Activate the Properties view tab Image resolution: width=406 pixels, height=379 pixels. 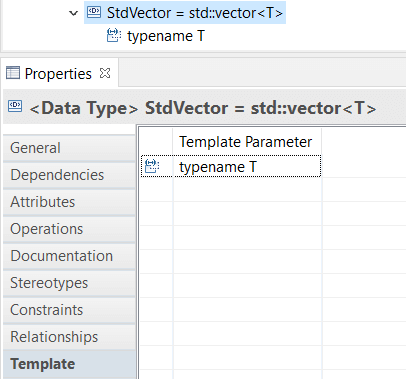point(58,73)
